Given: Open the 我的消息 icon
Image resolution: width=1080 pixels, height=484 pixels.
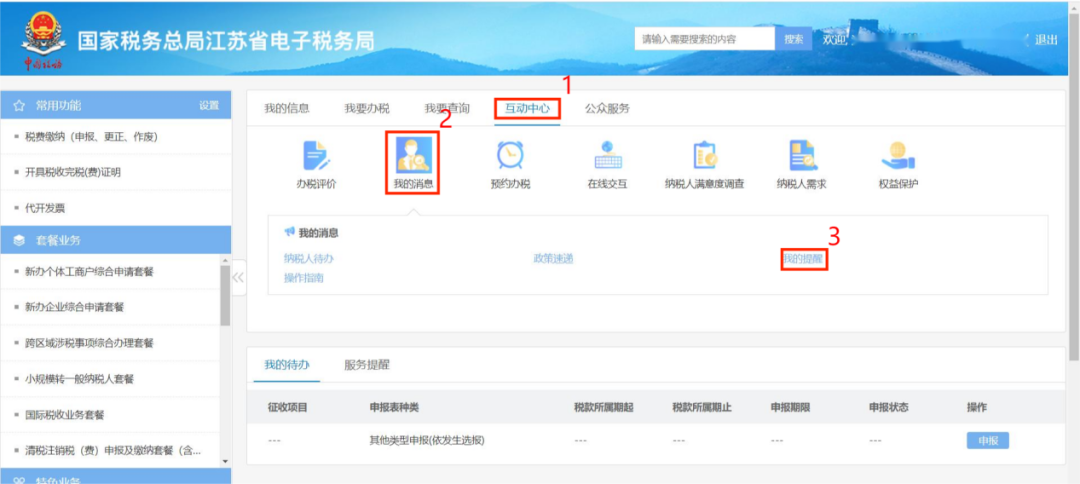Looking at the screenshot, I should [x=413, y=154].
